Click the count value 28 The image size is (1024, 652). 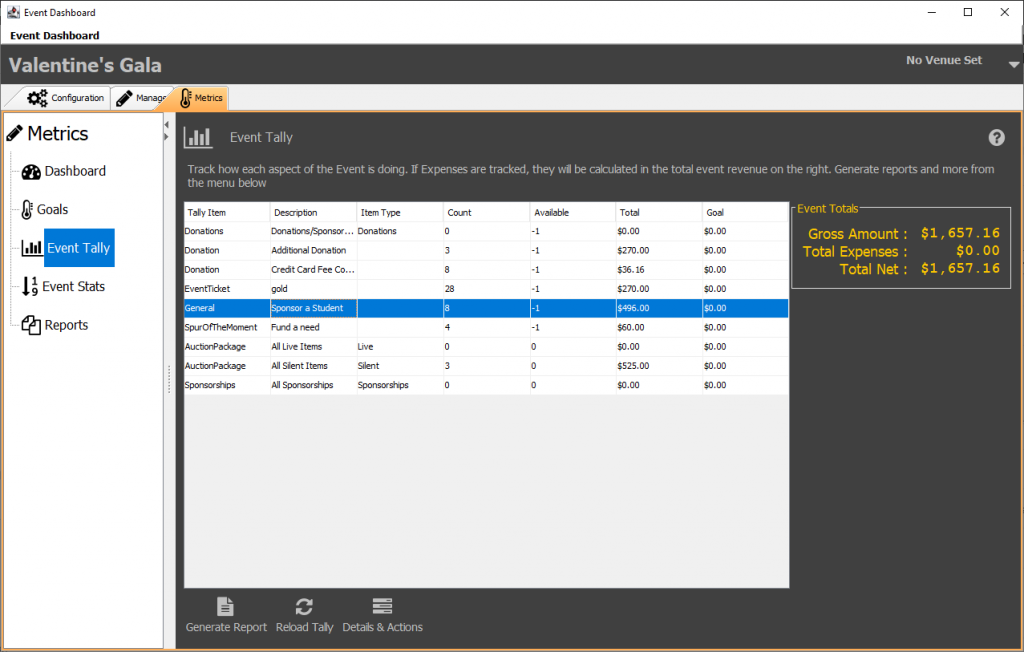pos(449,289)
